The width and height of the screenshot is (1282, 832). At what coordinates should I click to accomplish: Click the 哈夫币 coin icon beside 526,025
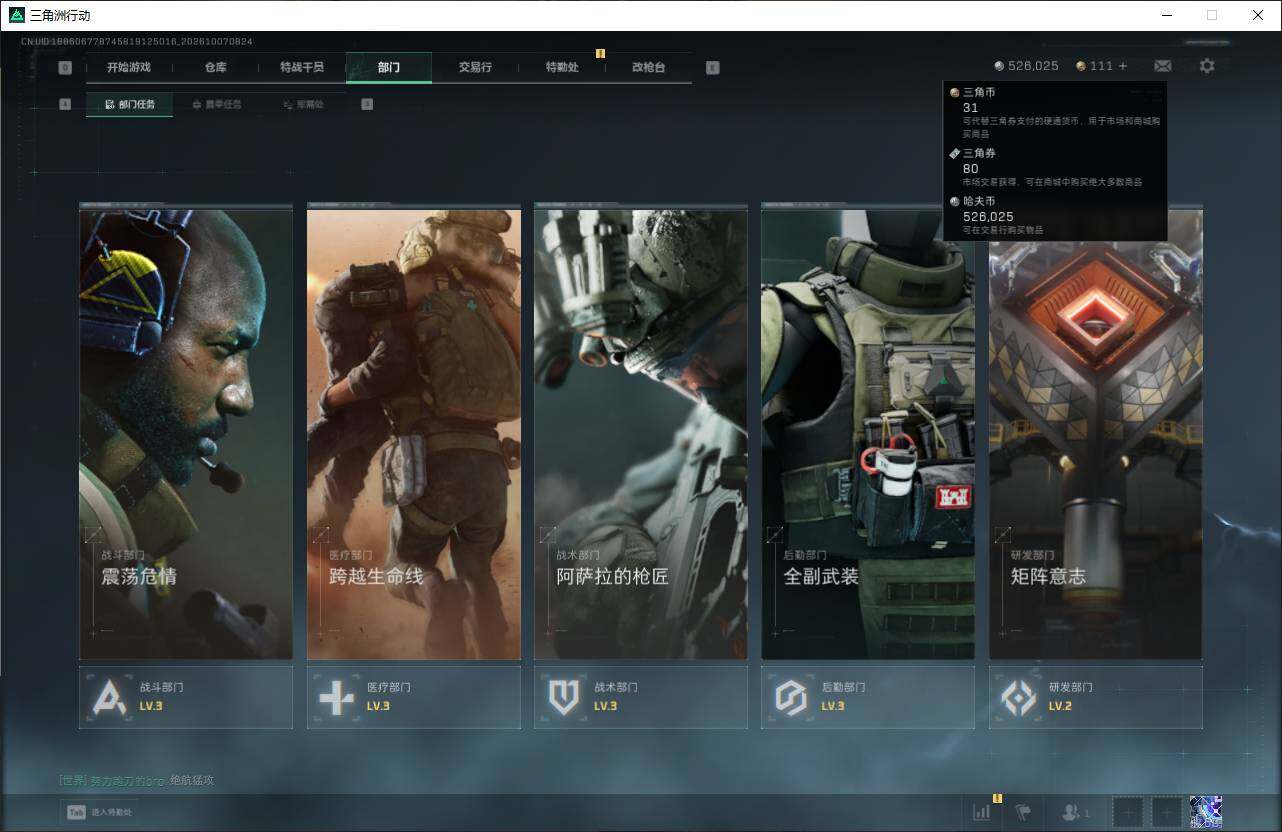click(999, 66)
